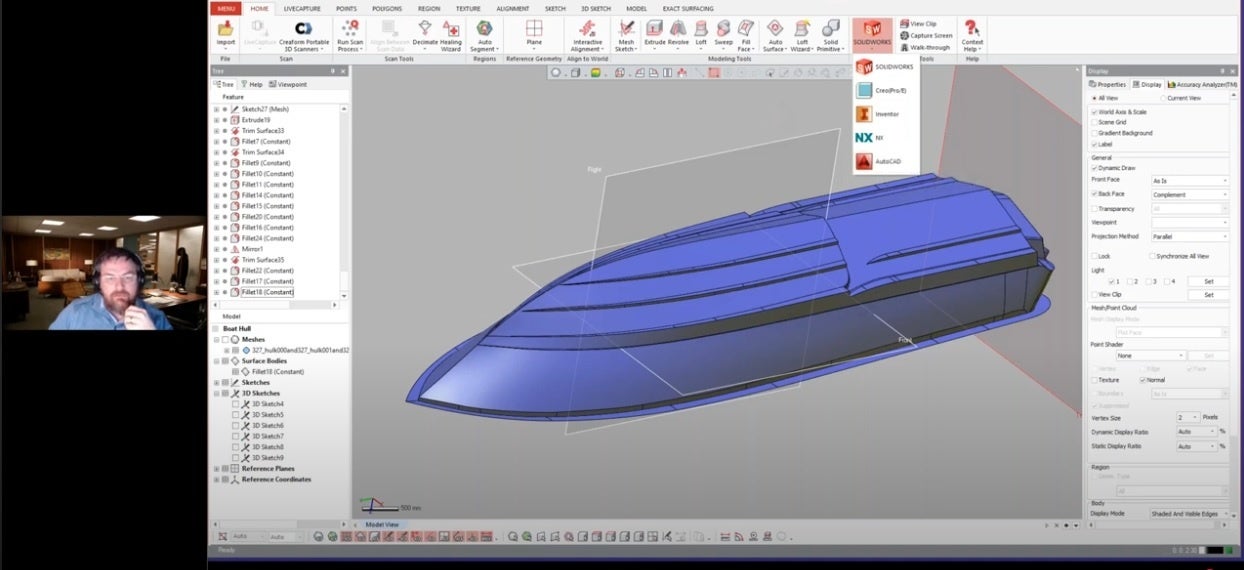Select the Extrude modeling tool

tap(654, 29)
